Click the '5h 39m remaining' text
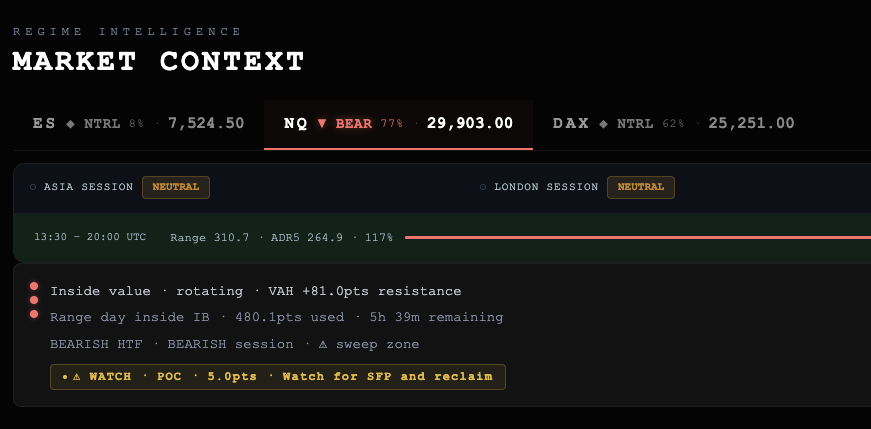871x429 pixels. (x=437, y=317)
